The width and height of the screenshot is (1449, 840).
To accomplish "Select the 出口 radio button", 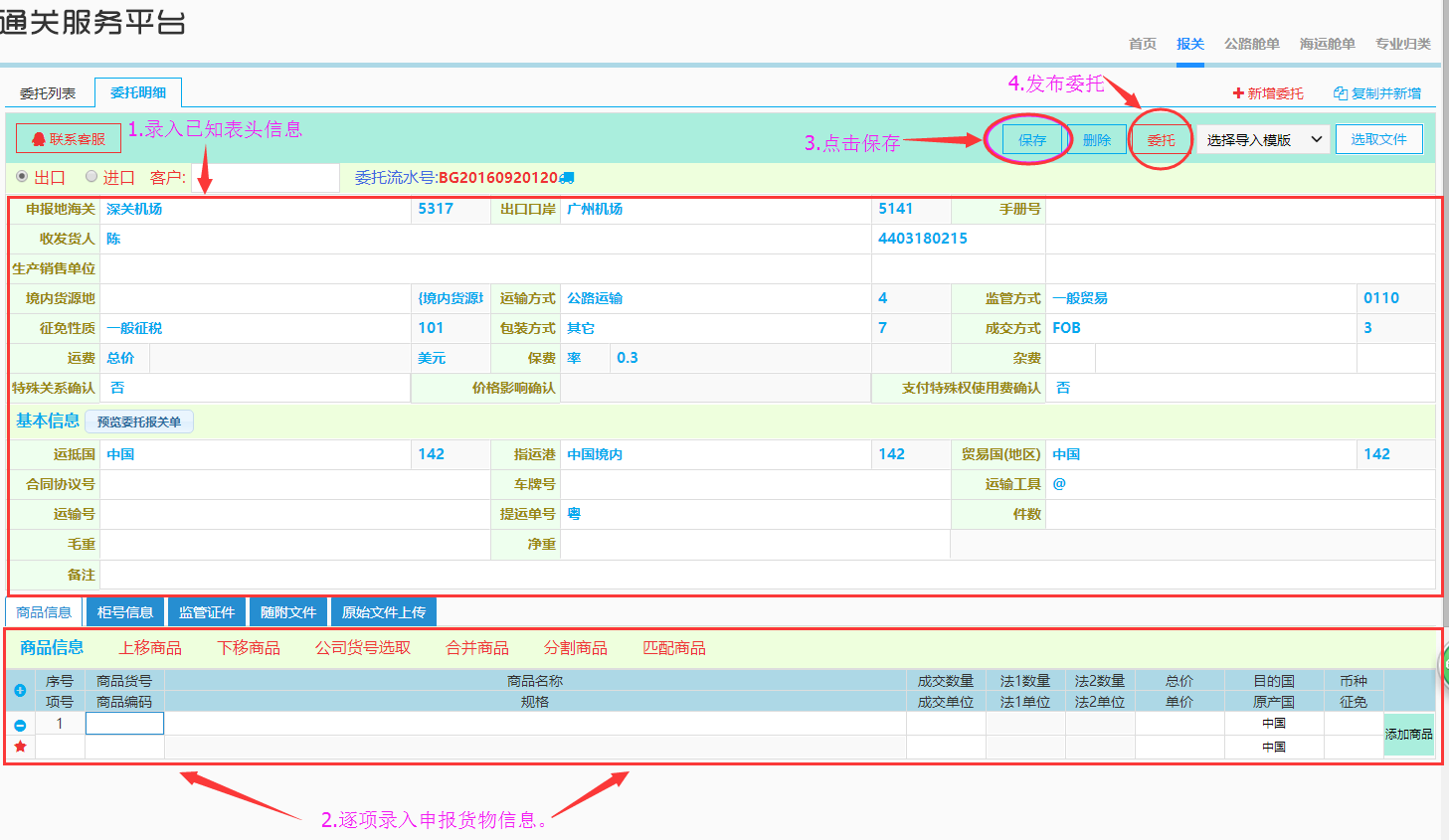I will [22, 177].
